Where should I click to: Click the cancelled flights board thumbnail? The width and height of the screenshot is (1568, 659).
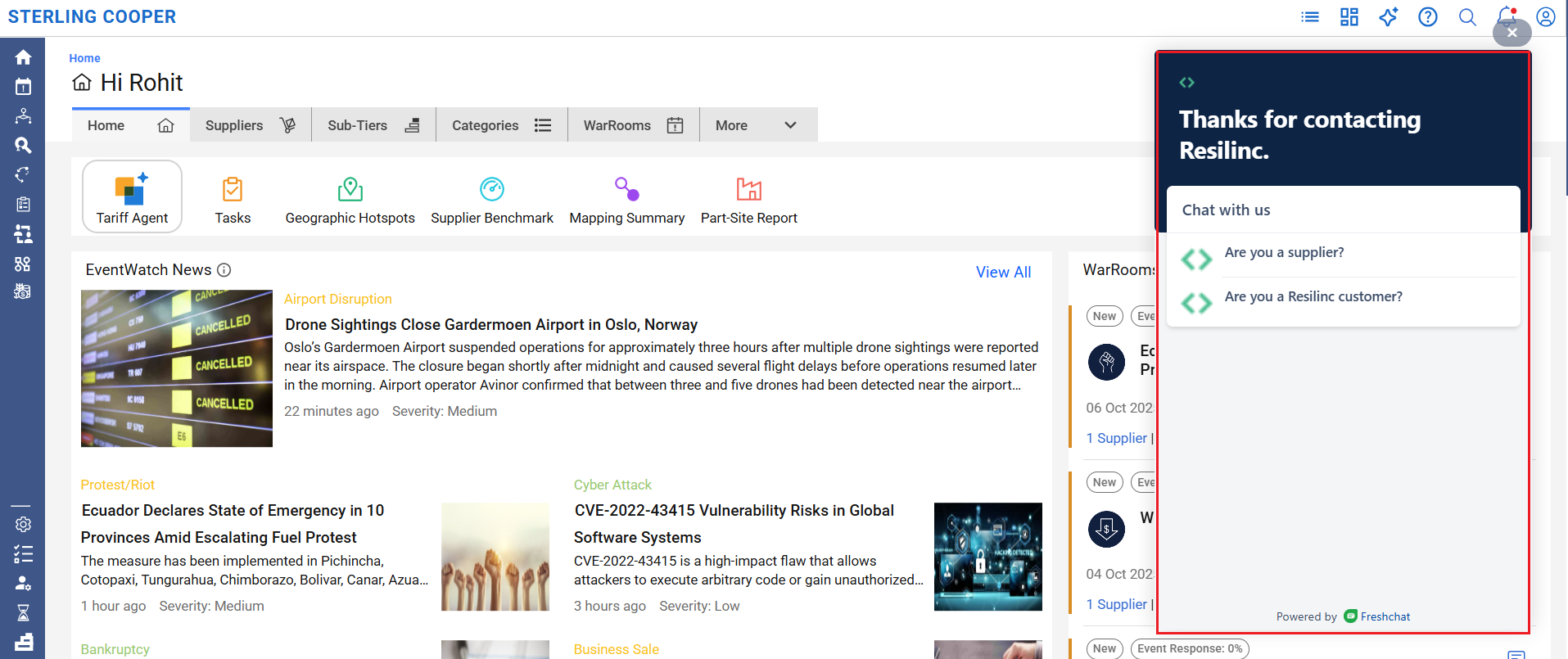pyautogui.click(x=177, y=368)
